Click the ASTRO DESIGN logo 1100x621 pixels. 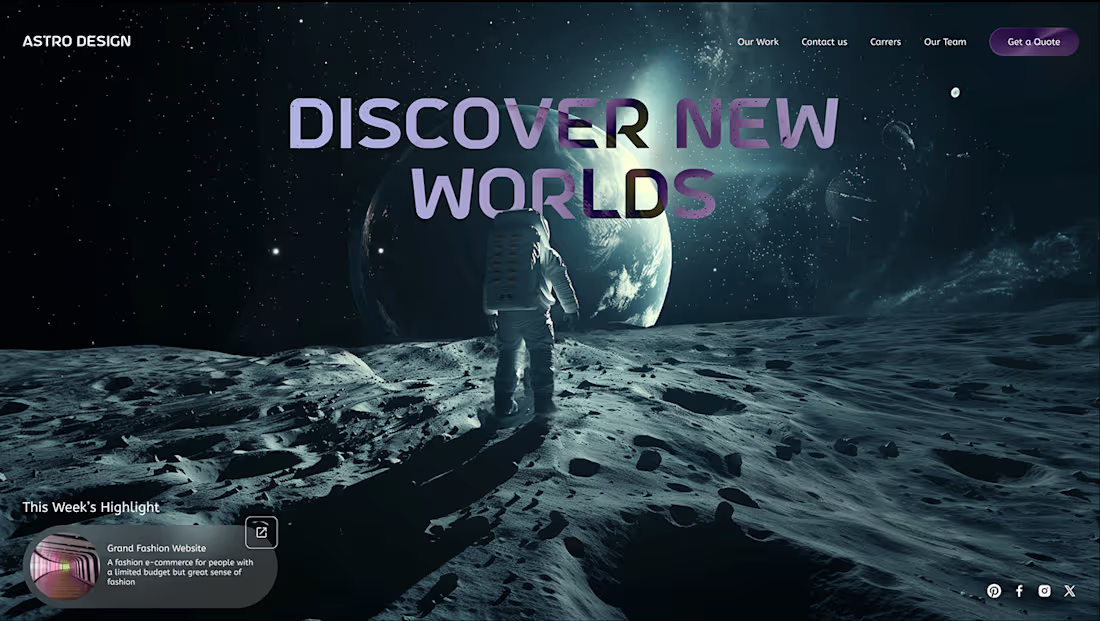coord(77,41)
